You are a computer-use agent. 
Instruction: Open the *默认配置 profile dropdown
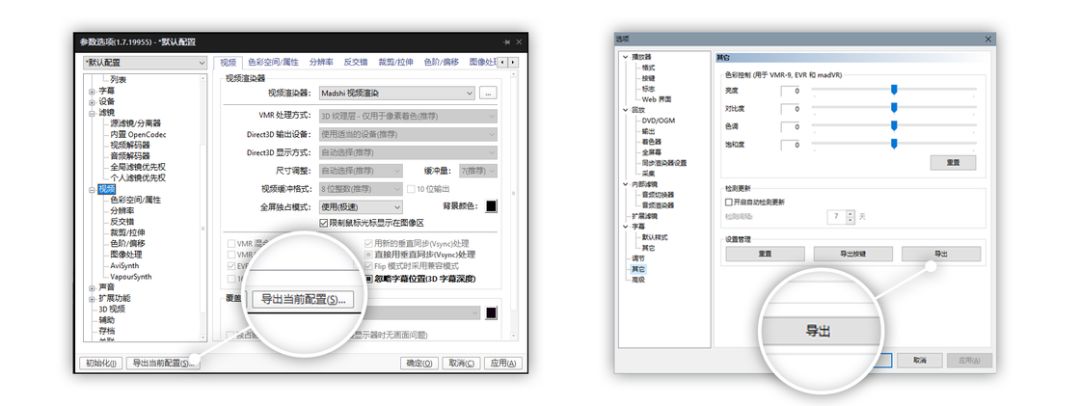coord(144,63)
